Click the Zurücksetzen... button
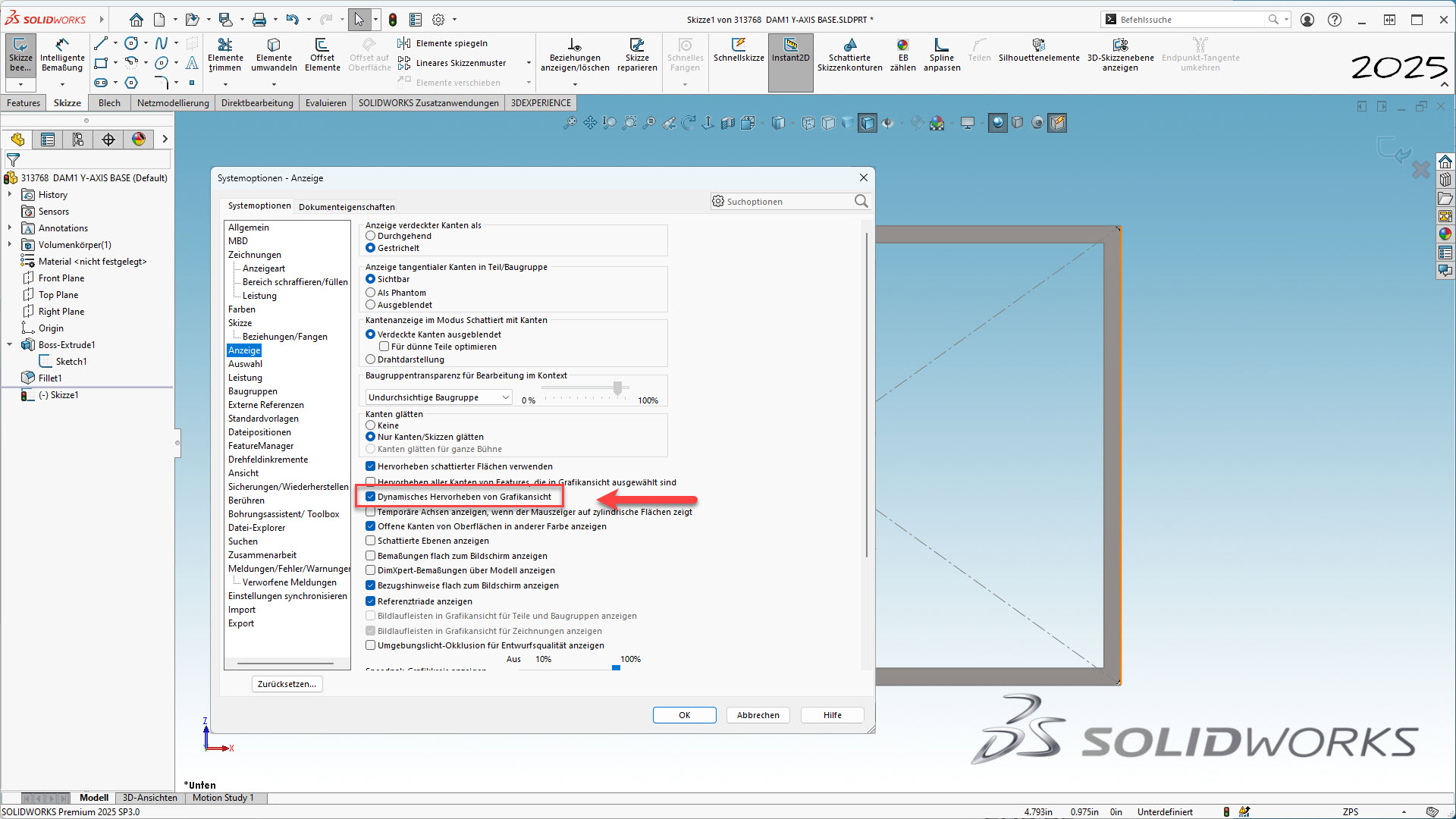 (287, 684)
